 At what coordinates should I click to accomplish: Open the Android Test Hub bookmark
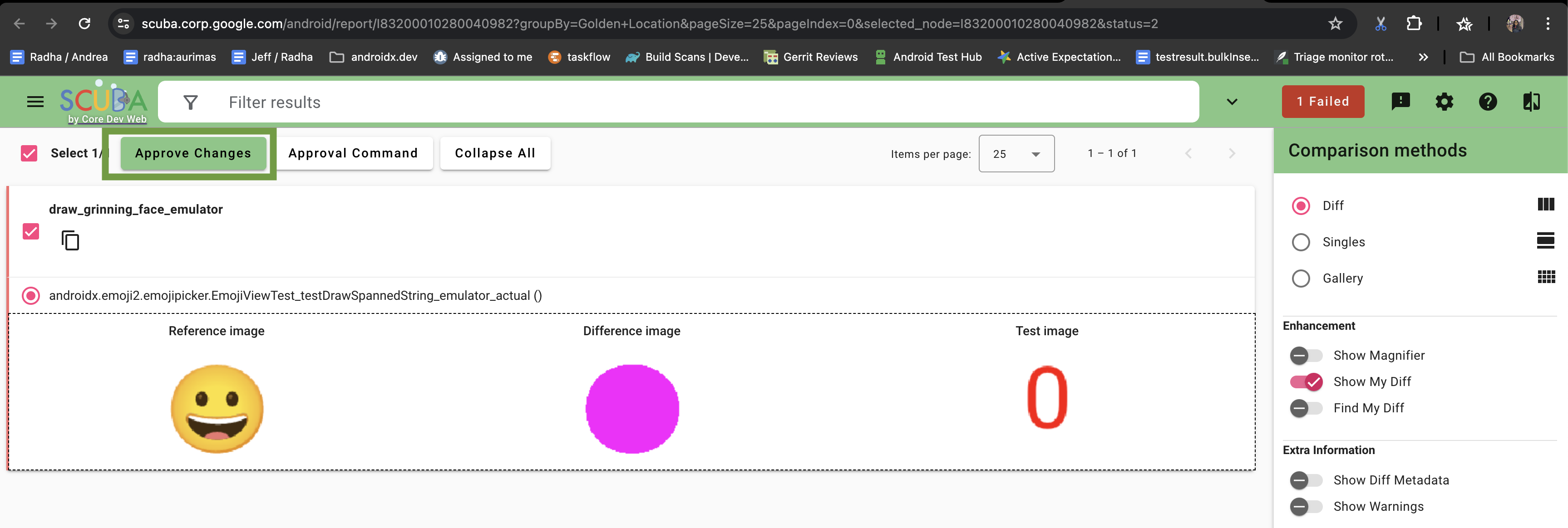(927, 57)
